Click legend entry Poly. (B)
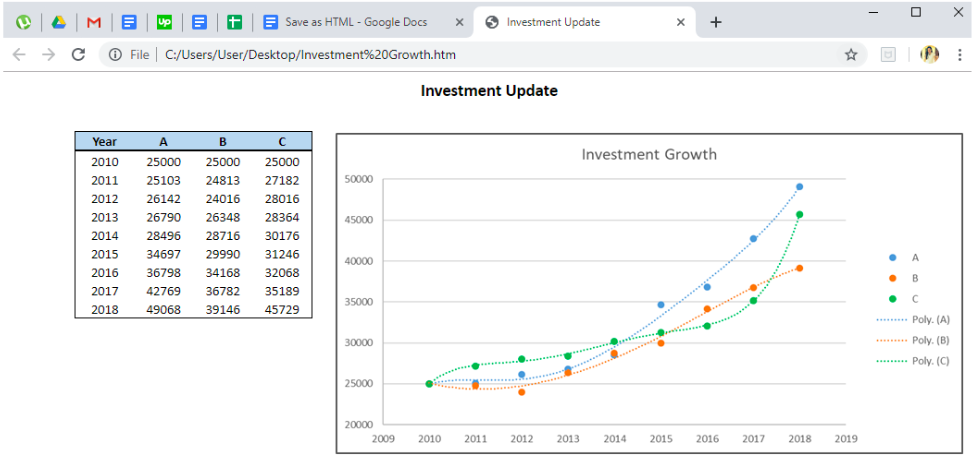Image resolution: width=975 pixels, height=465 pixels. pyautogui.click(x=913, y=340)
